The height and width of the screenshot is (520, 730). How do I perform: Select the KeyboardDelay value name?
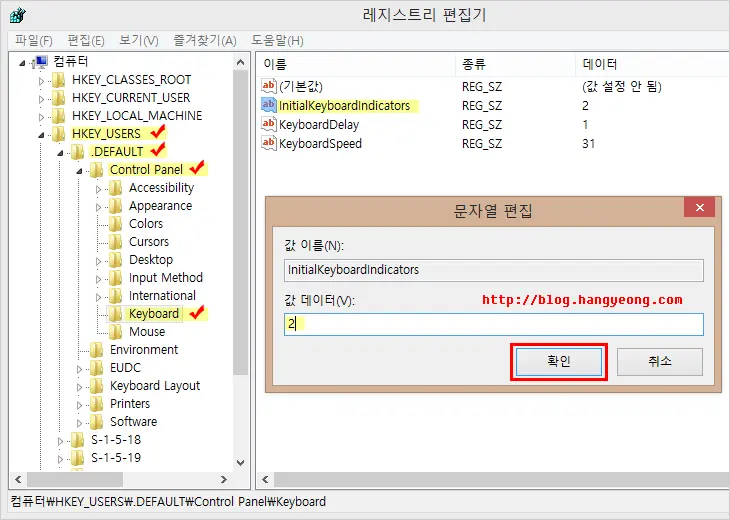tap(319, 124)
